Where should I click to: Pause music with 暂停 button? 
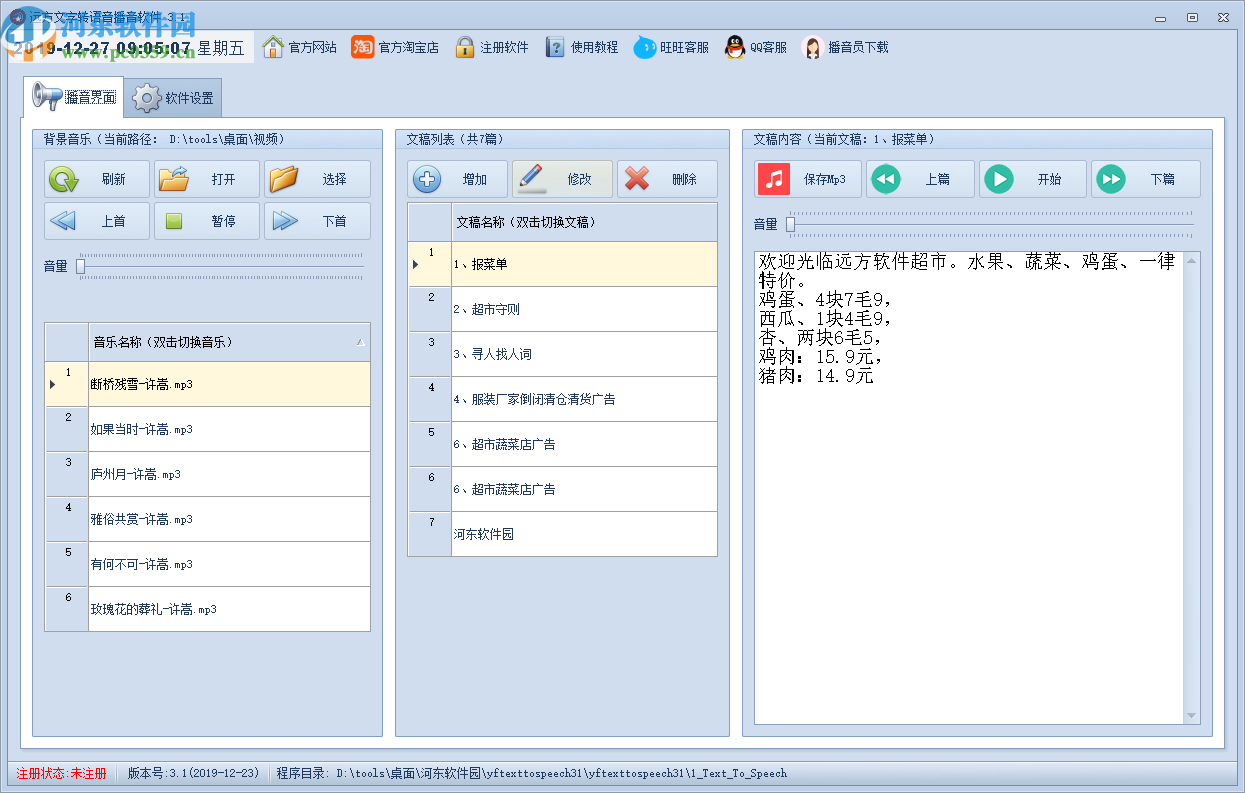[207, 221]
